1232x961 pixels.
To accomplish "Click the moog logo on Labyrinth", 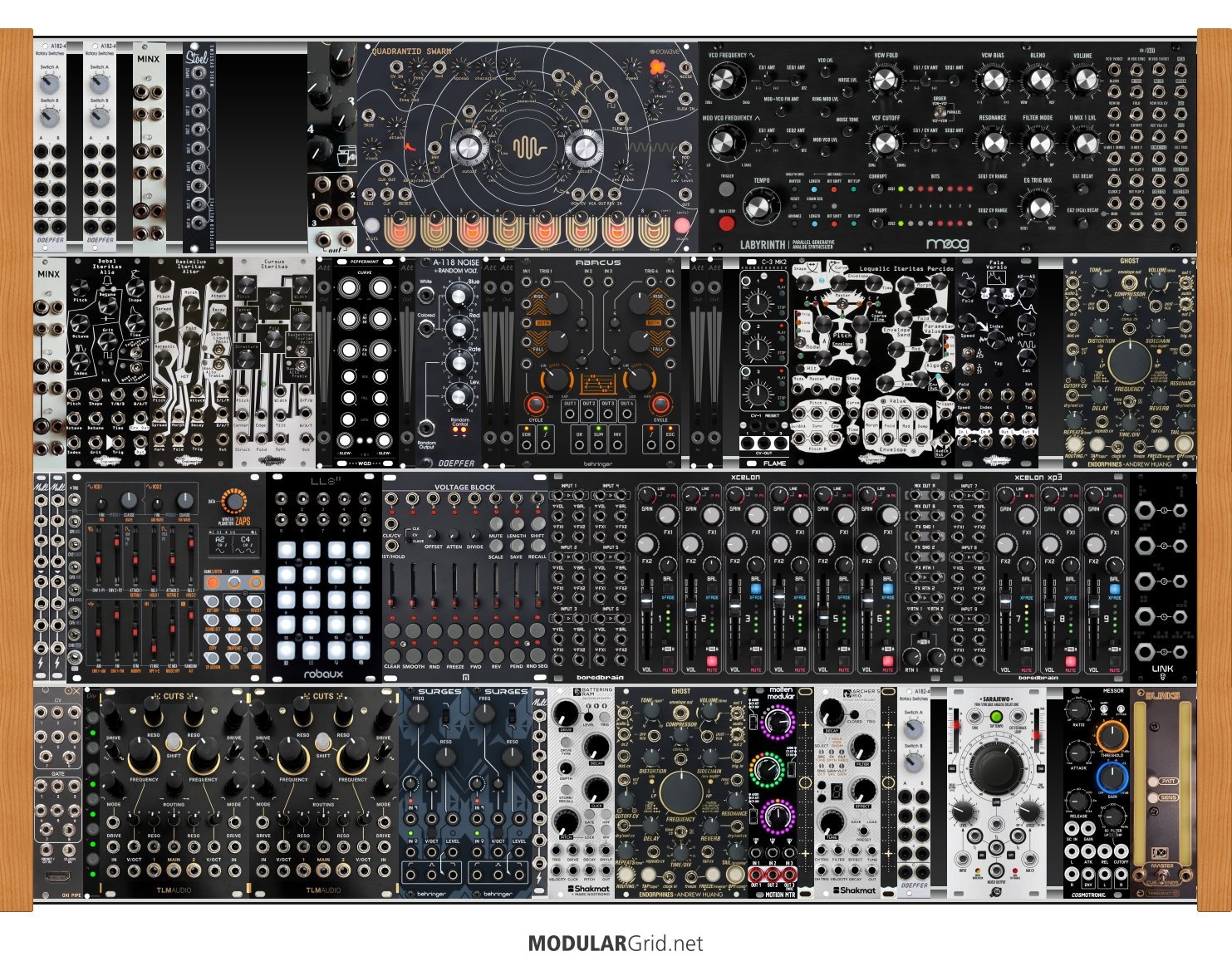I will point(946,244).
